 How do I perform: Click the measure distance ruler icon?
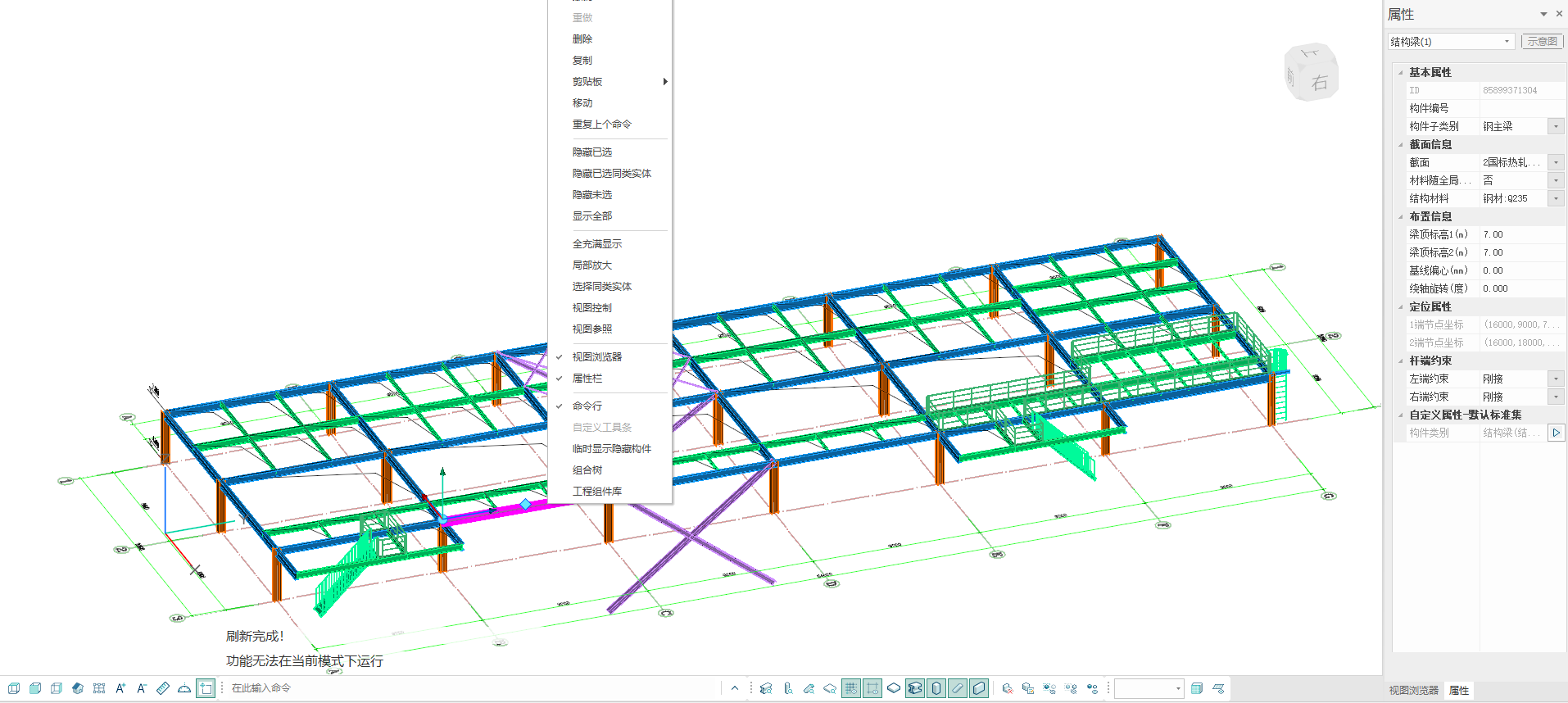(163, 688)
